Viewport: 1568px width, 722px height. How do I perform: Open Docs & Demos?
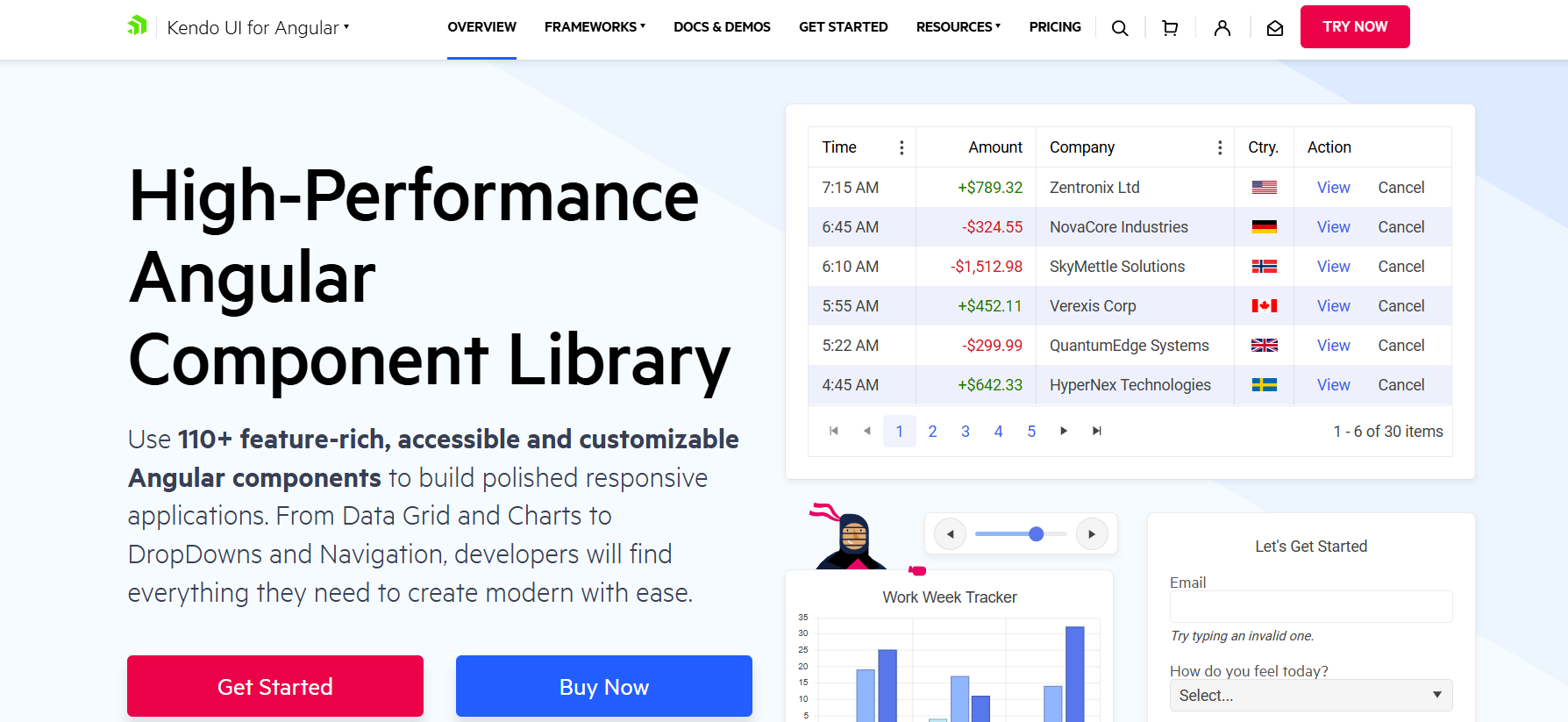(x=722, y=27)
